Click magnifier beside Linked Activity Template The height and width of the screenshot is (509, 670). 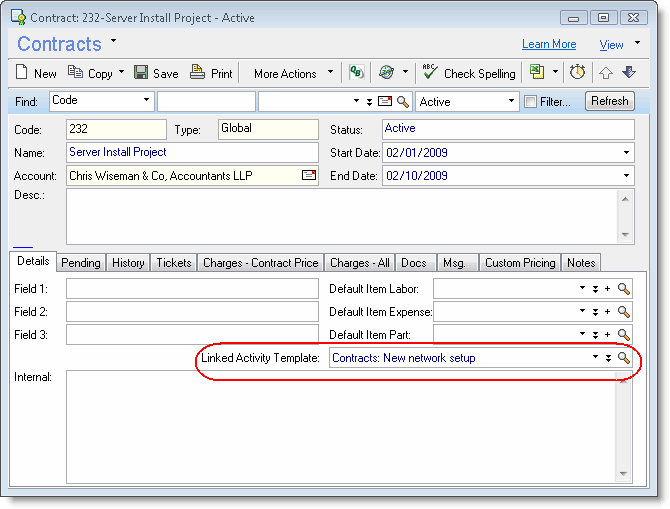tap(624, 358)
